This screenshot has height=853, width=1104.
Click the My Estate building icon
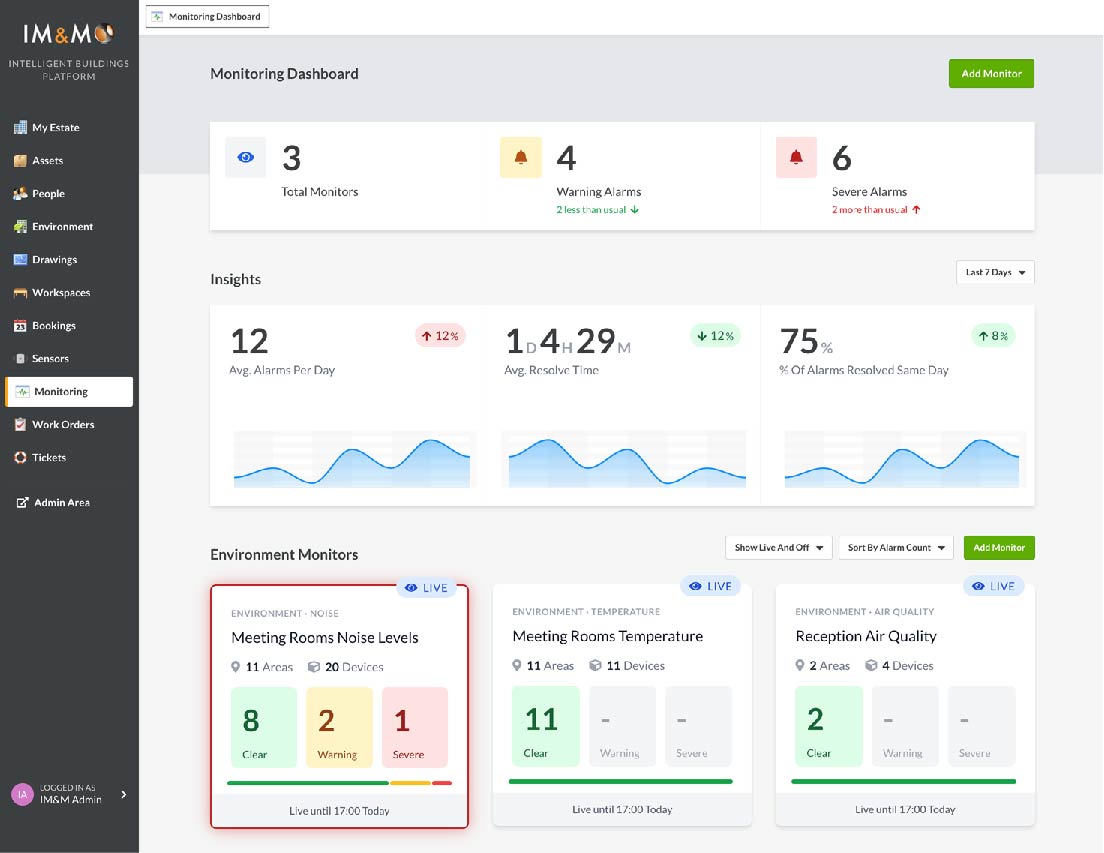point(20,128)
